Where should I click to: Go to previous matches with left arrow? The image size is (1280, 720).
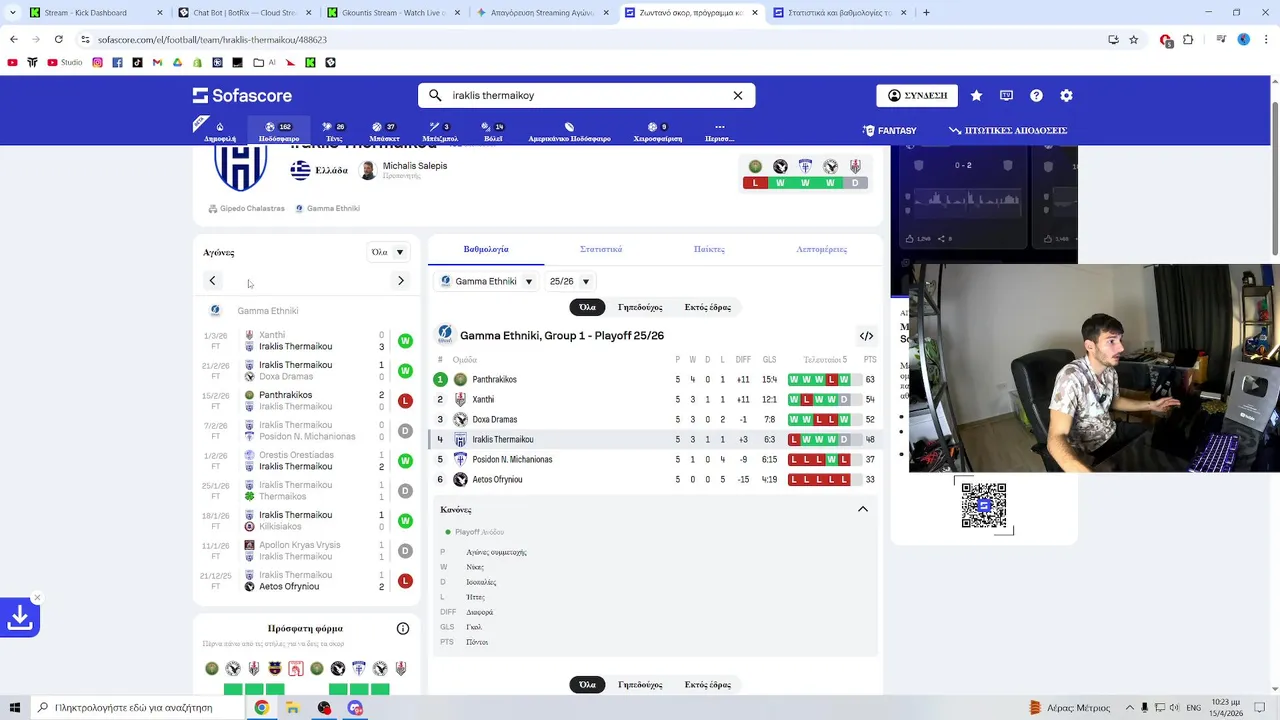coord(212,281)
